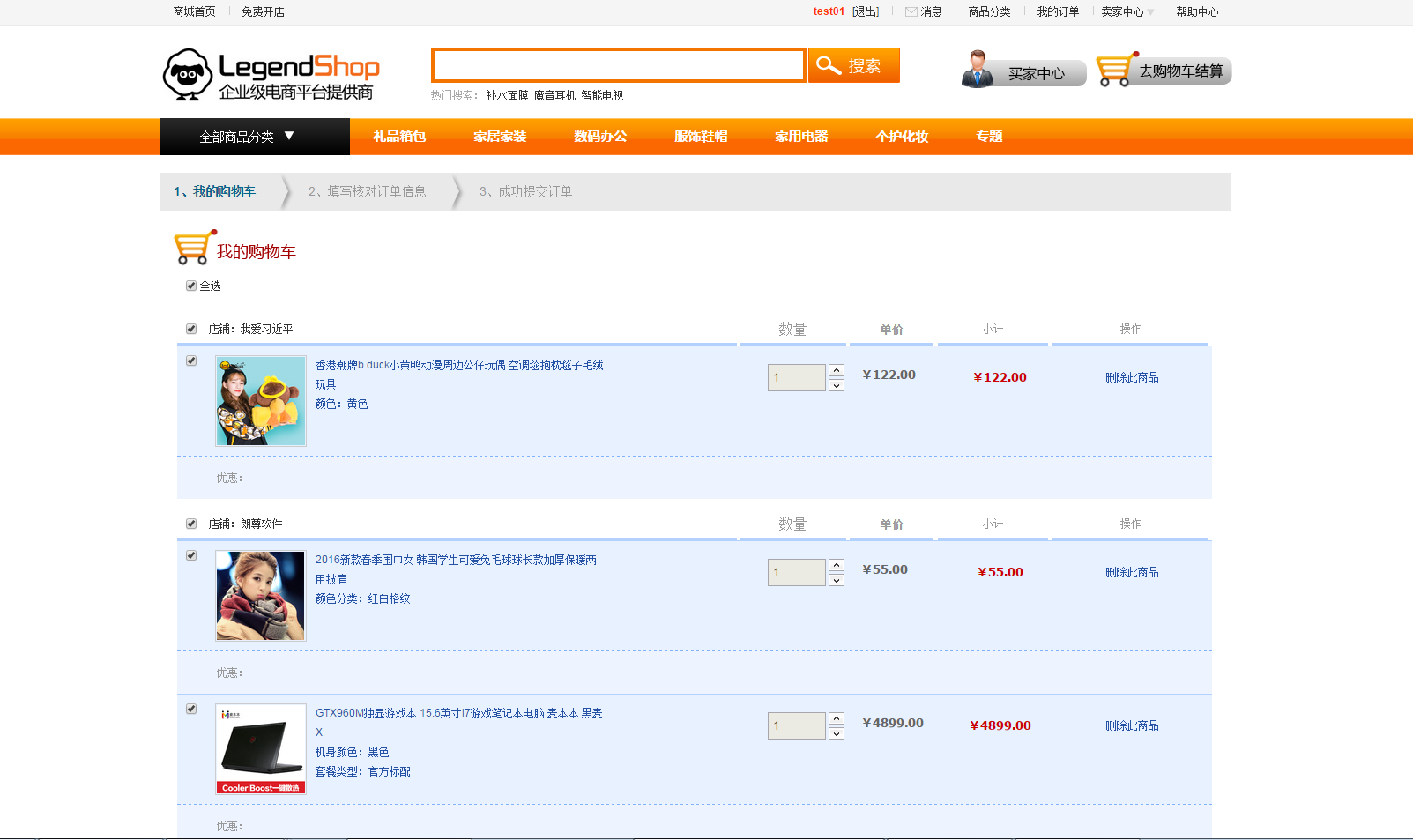1413x840 pixels.
Task: Toggle the 全选 select-all checkbox
Action: 191,286
